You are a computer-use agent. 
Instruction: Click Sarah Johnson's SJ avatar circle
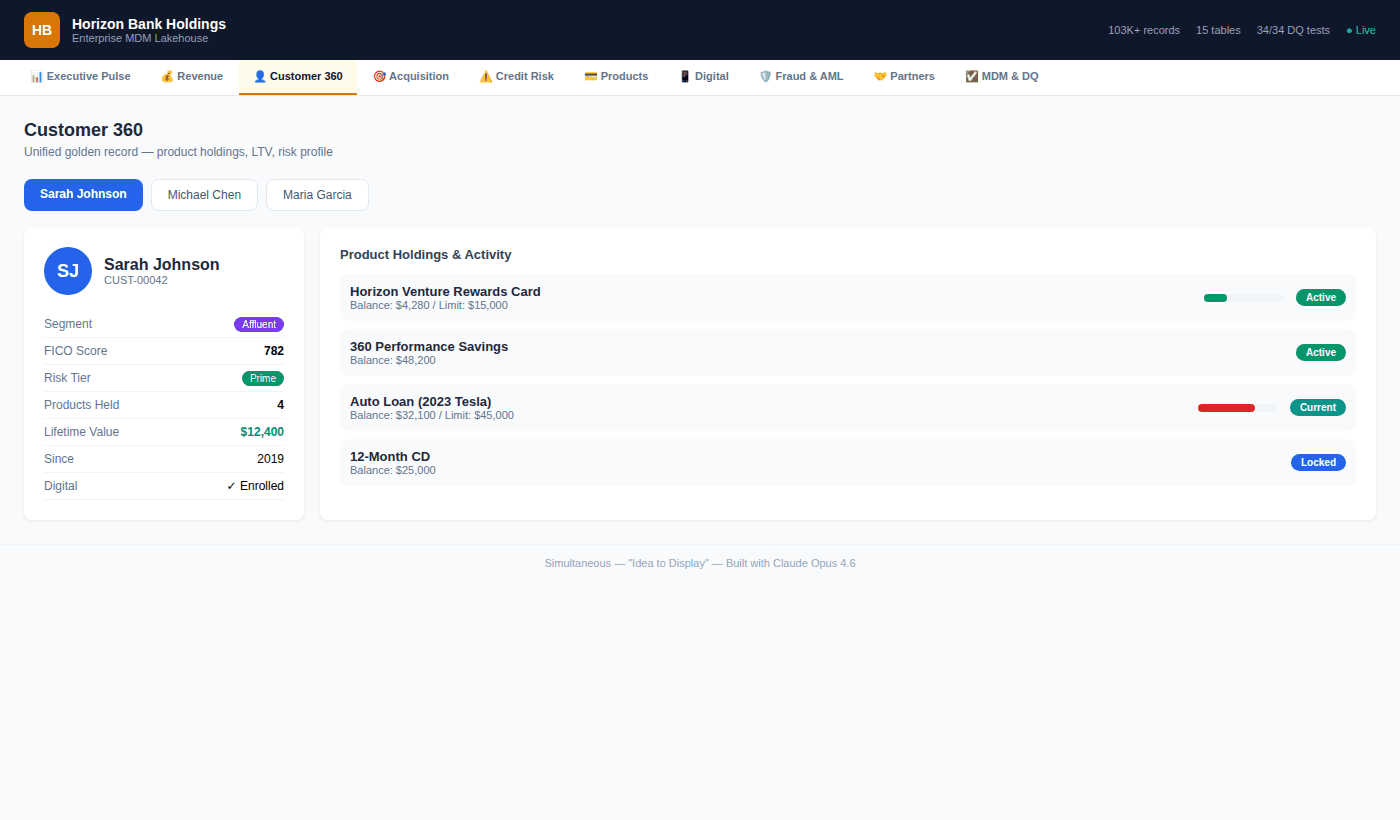(68, 271)
